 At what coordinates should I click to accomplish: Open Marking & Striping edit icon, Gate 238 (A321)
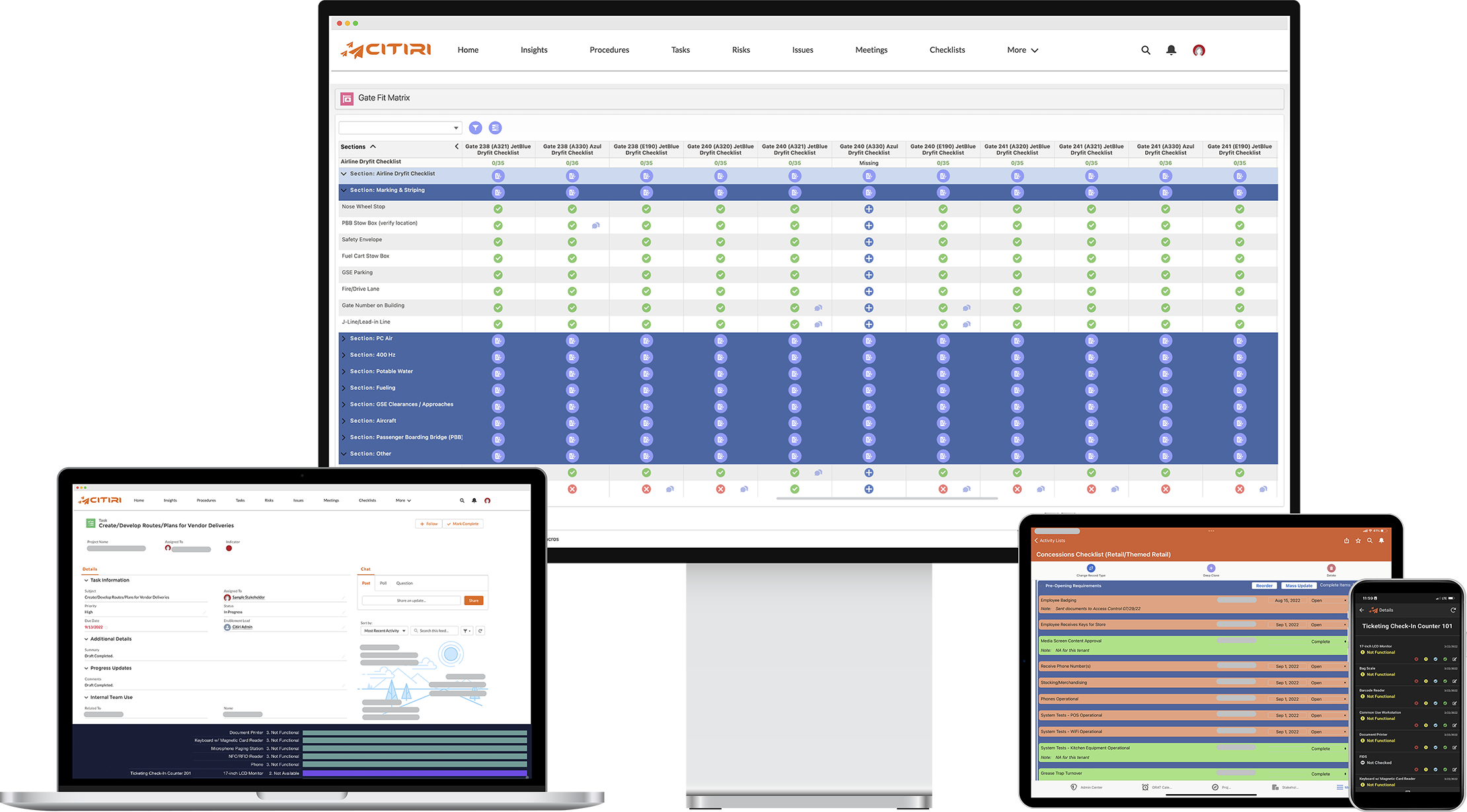[498, 192]
